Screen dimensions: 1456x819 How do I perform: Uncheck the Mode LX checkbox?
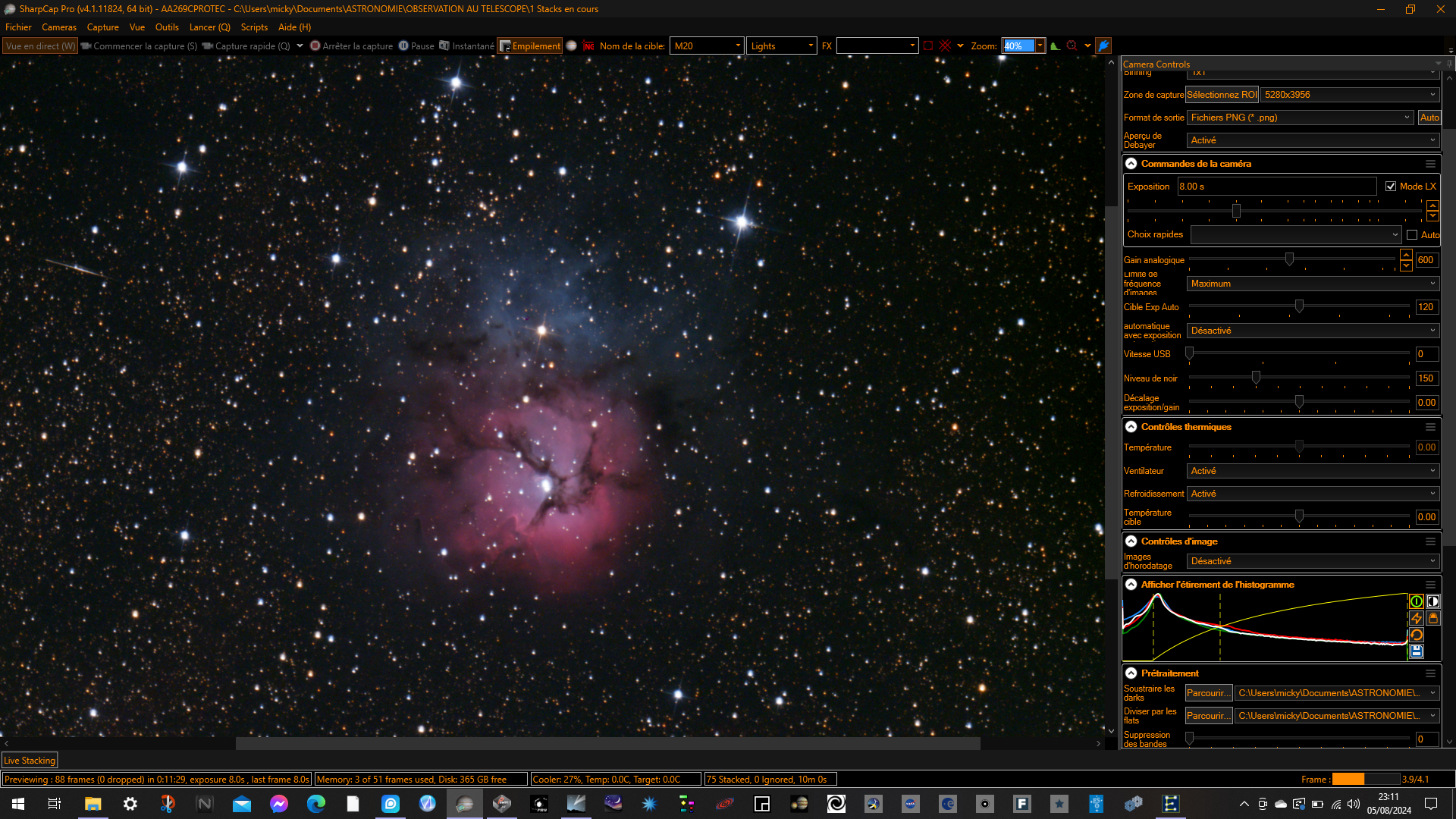(x=1391, y=187)
